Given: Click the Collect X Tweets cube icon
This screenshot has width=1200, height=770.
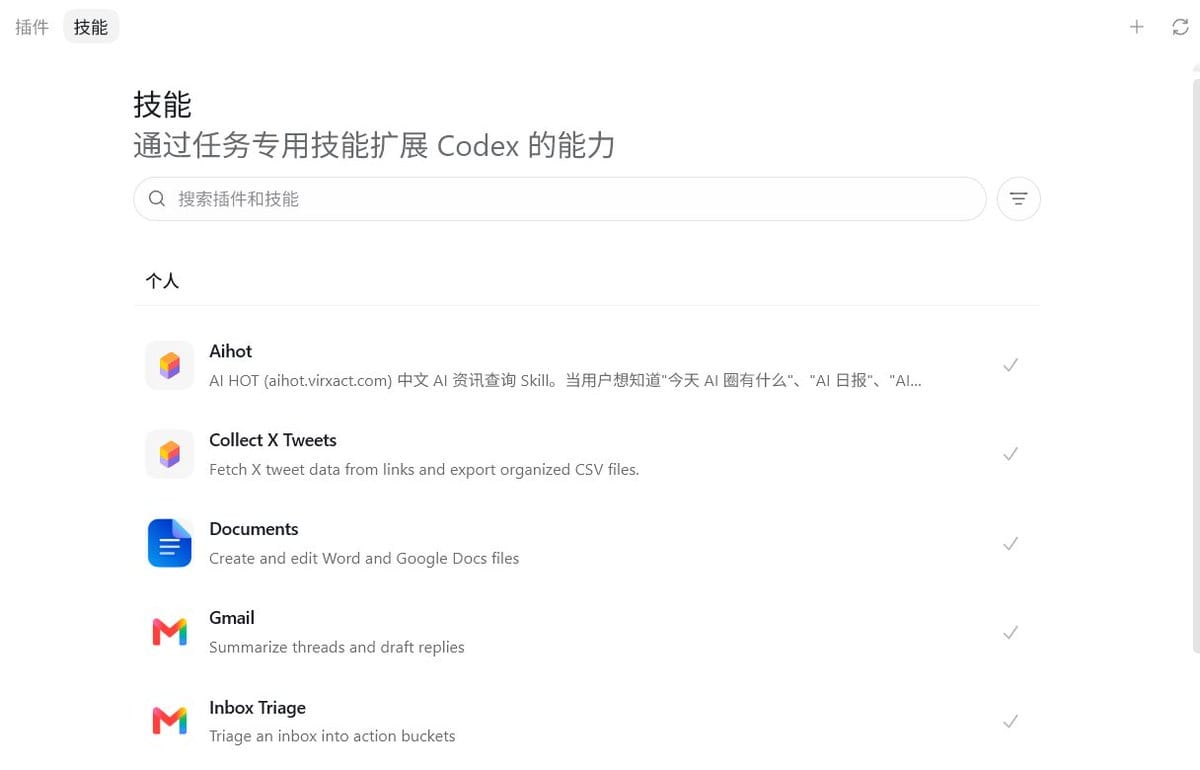Looking at the screenshot, I should click(169, 454).
